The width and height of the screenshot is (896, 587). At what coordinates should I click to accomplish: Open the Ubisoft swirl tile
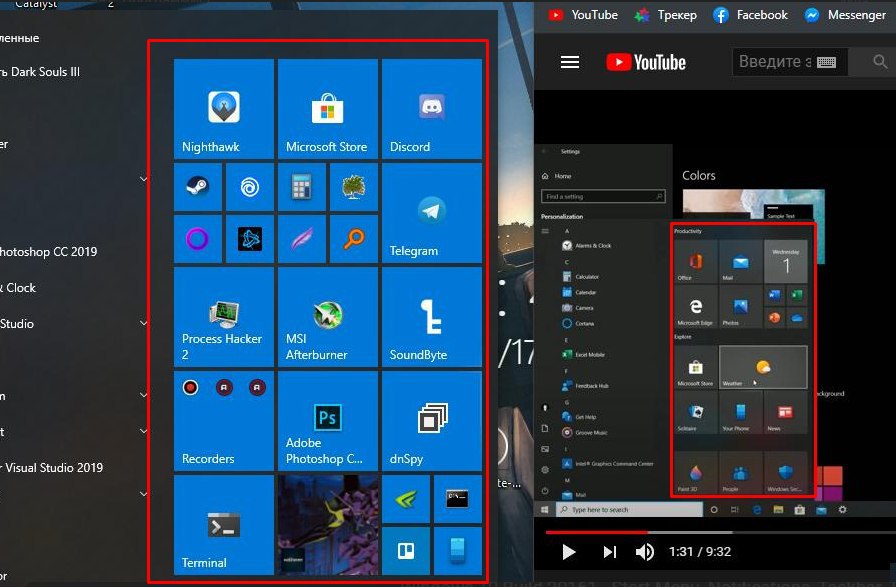(x=250, y=187)
